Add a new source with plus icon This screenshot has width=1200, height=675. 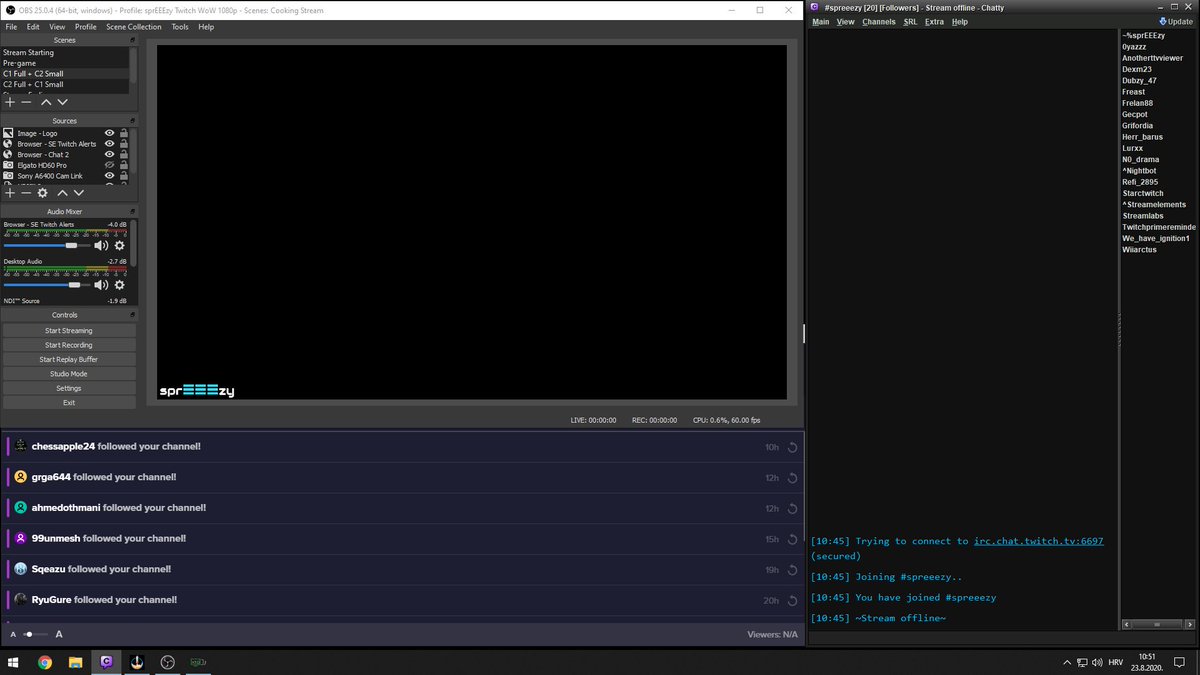[x=10, y=192]
